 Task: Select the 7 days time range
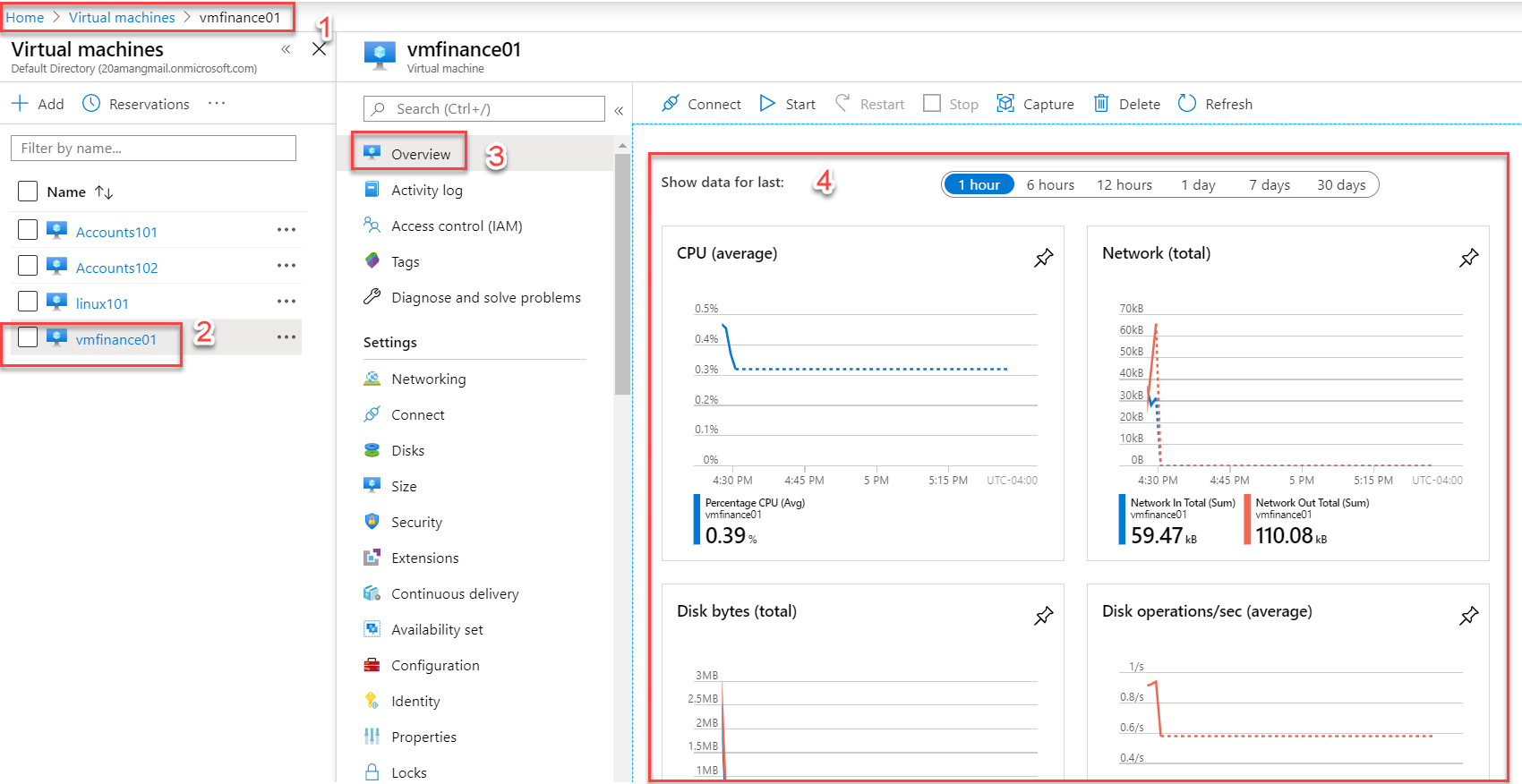(1270, 184)
